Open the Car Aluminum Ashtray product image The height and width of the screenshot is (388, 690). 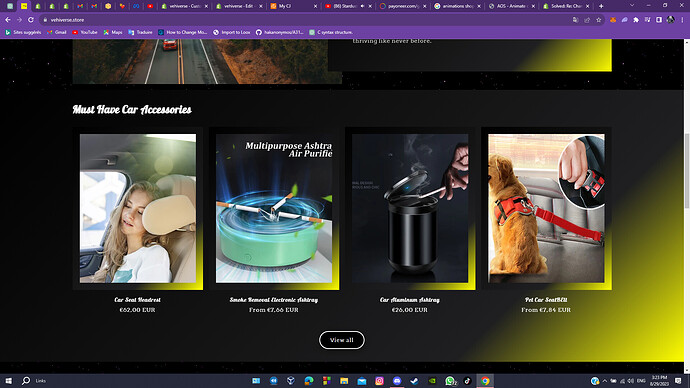[410, 208]
